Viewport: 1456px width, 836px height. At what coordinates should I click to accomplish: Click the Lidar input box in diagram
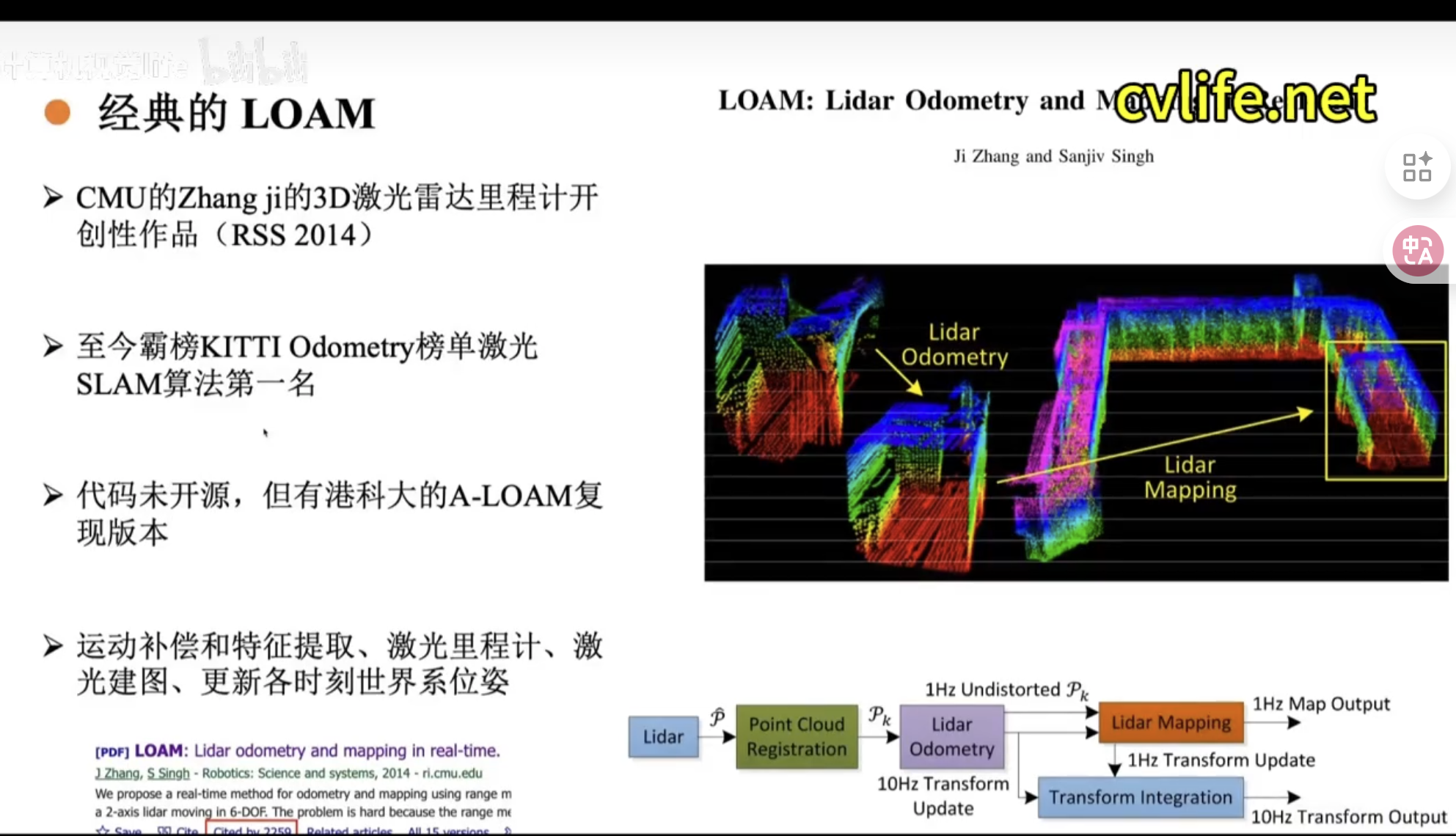coord(662,736)
